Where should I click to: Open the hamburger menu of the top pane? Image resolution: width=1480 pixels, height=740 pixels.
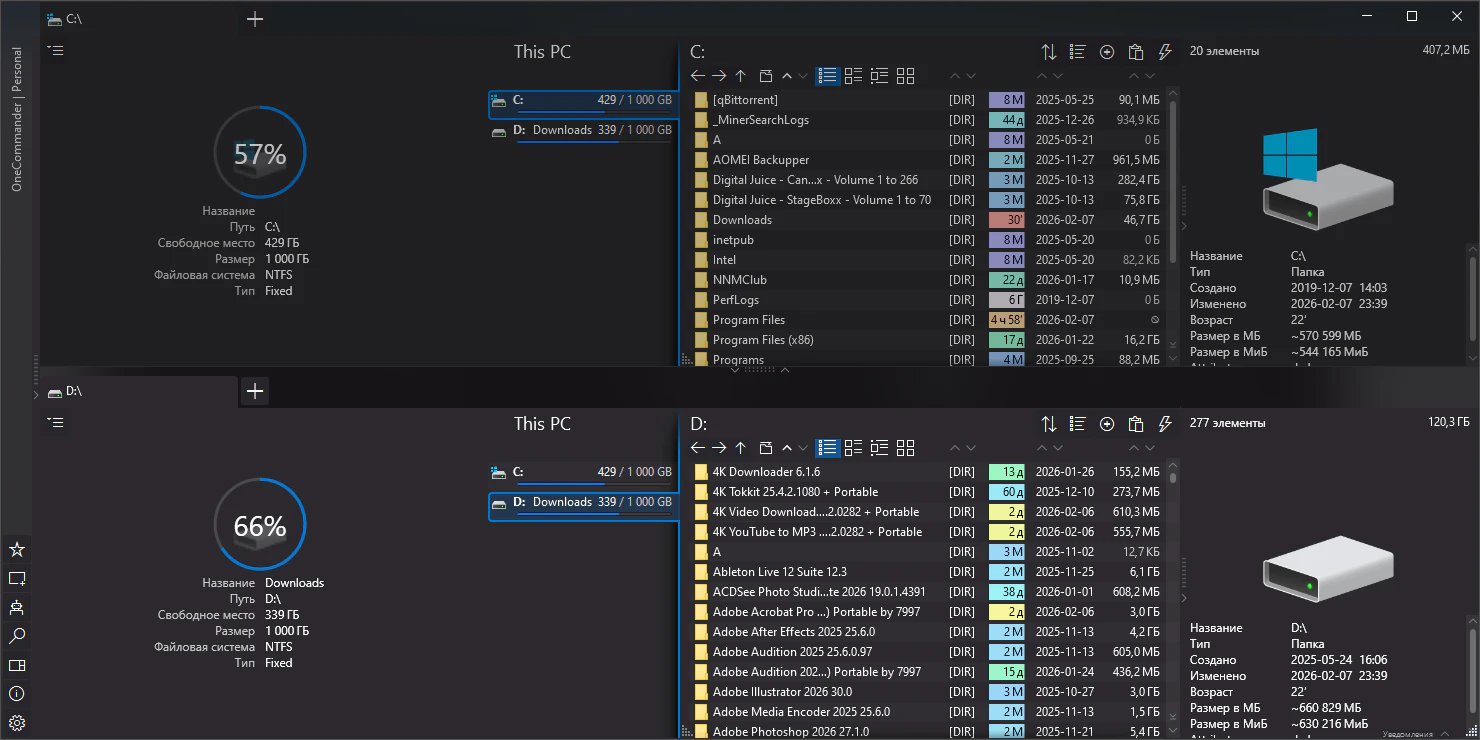tap(56, 51)
